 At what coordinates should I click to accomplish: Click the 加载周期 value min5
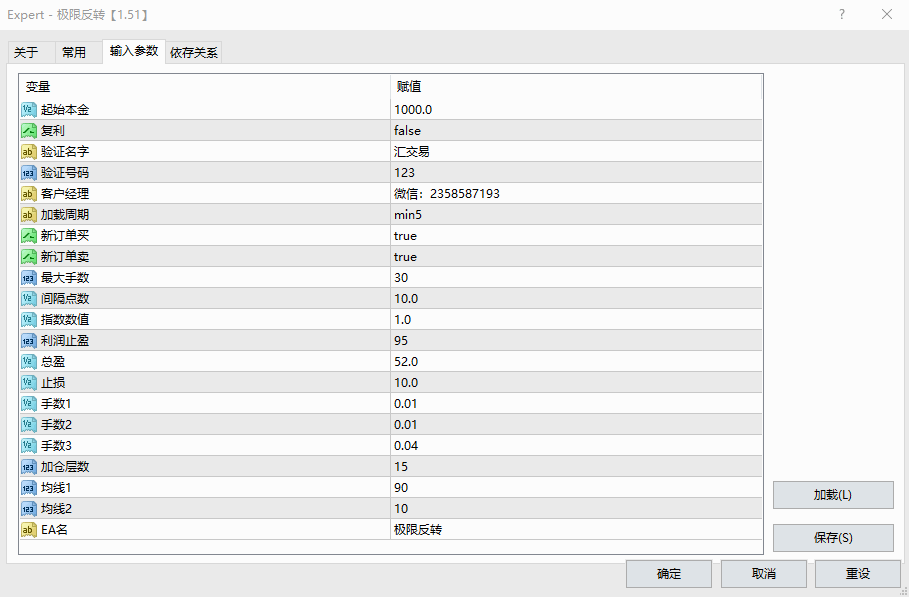408,215
